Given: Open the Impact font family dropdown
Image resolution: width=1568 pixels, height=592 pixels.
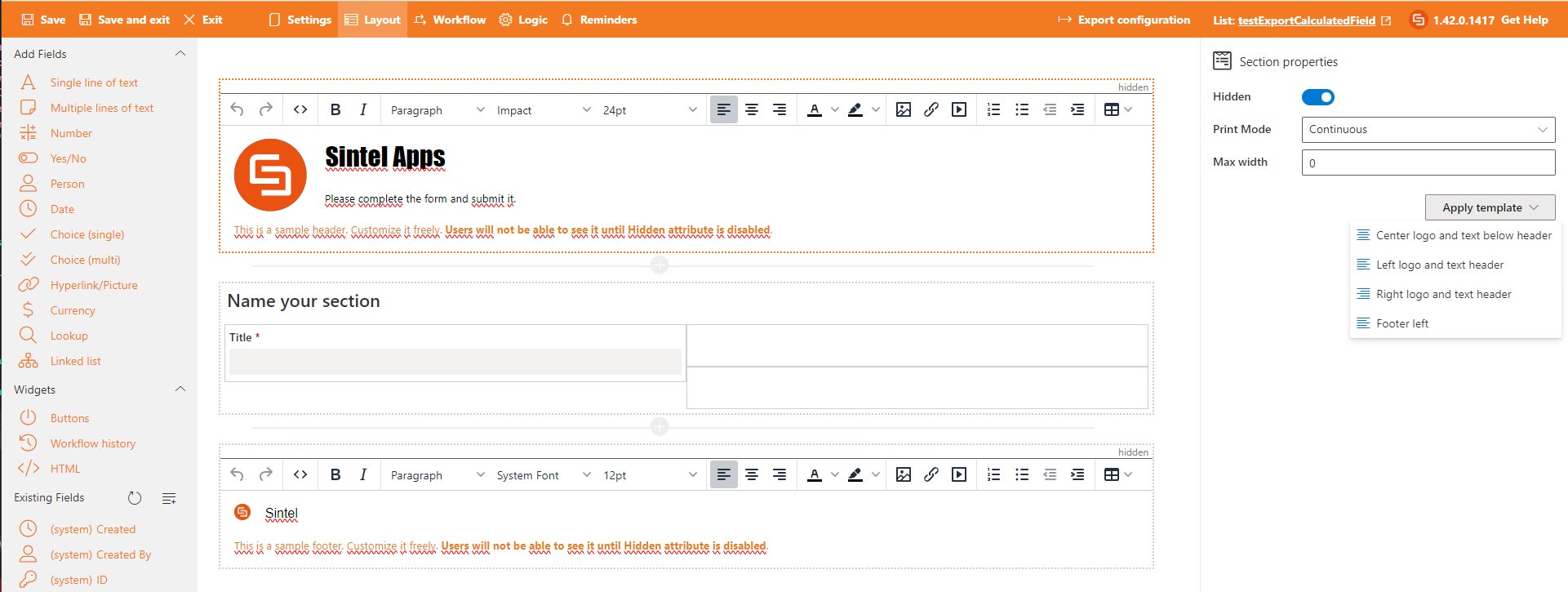Looking at the screenshot, I should (x=543, y=110).
